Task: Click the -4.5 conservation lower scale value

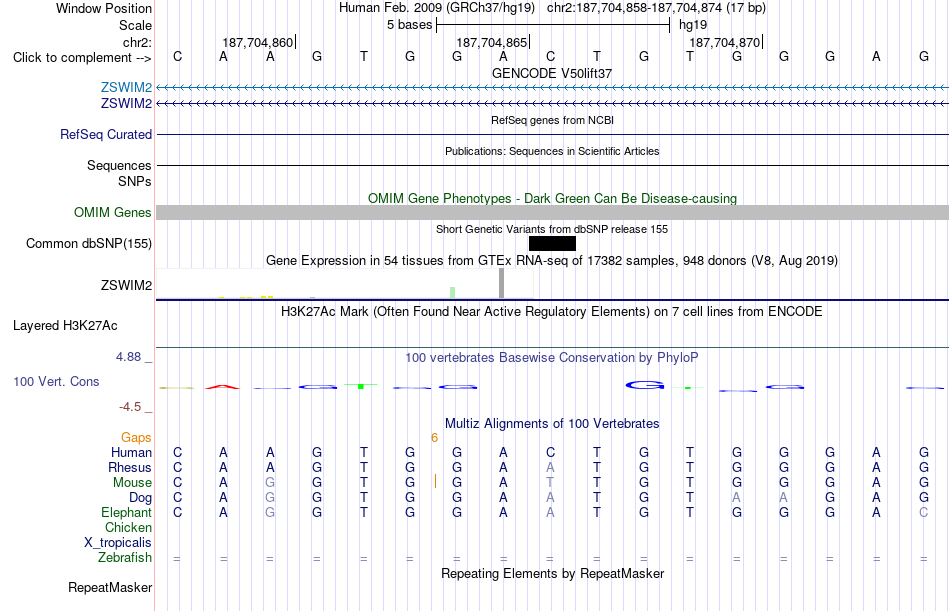Action: pos(130,407)
